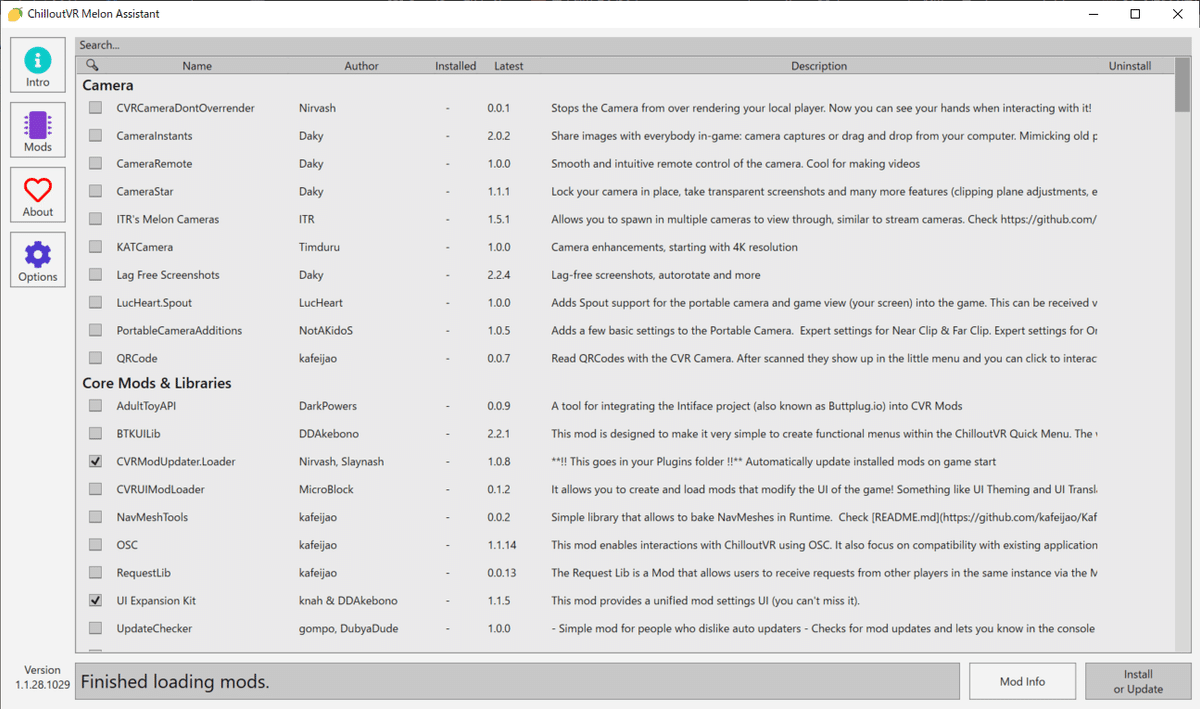Sort by the Name column header
The height and width of the screenshot is (709, 1200).
197,66
